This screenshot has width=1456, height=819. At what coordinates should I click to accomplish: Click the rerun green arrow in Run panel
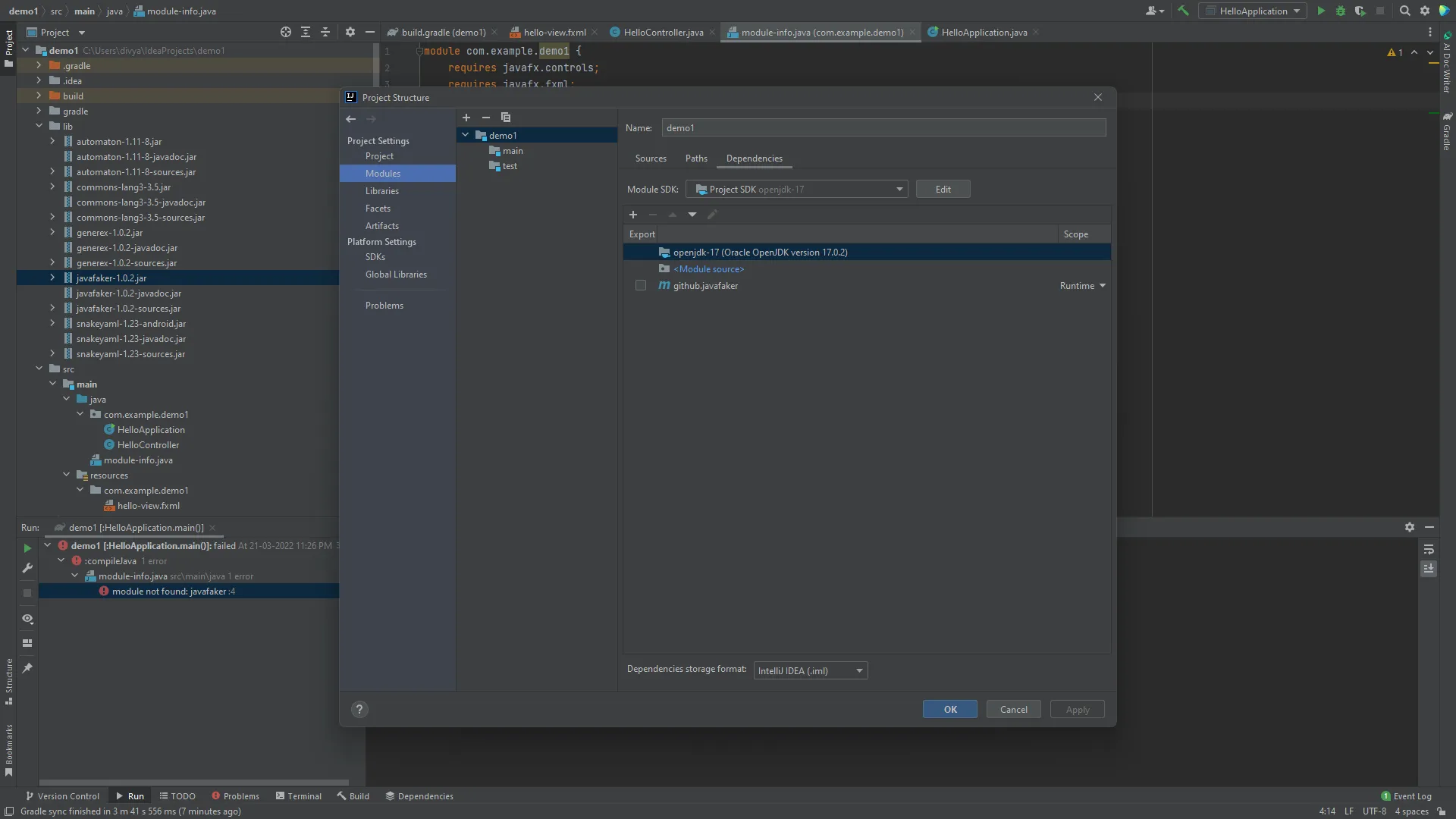27,548
